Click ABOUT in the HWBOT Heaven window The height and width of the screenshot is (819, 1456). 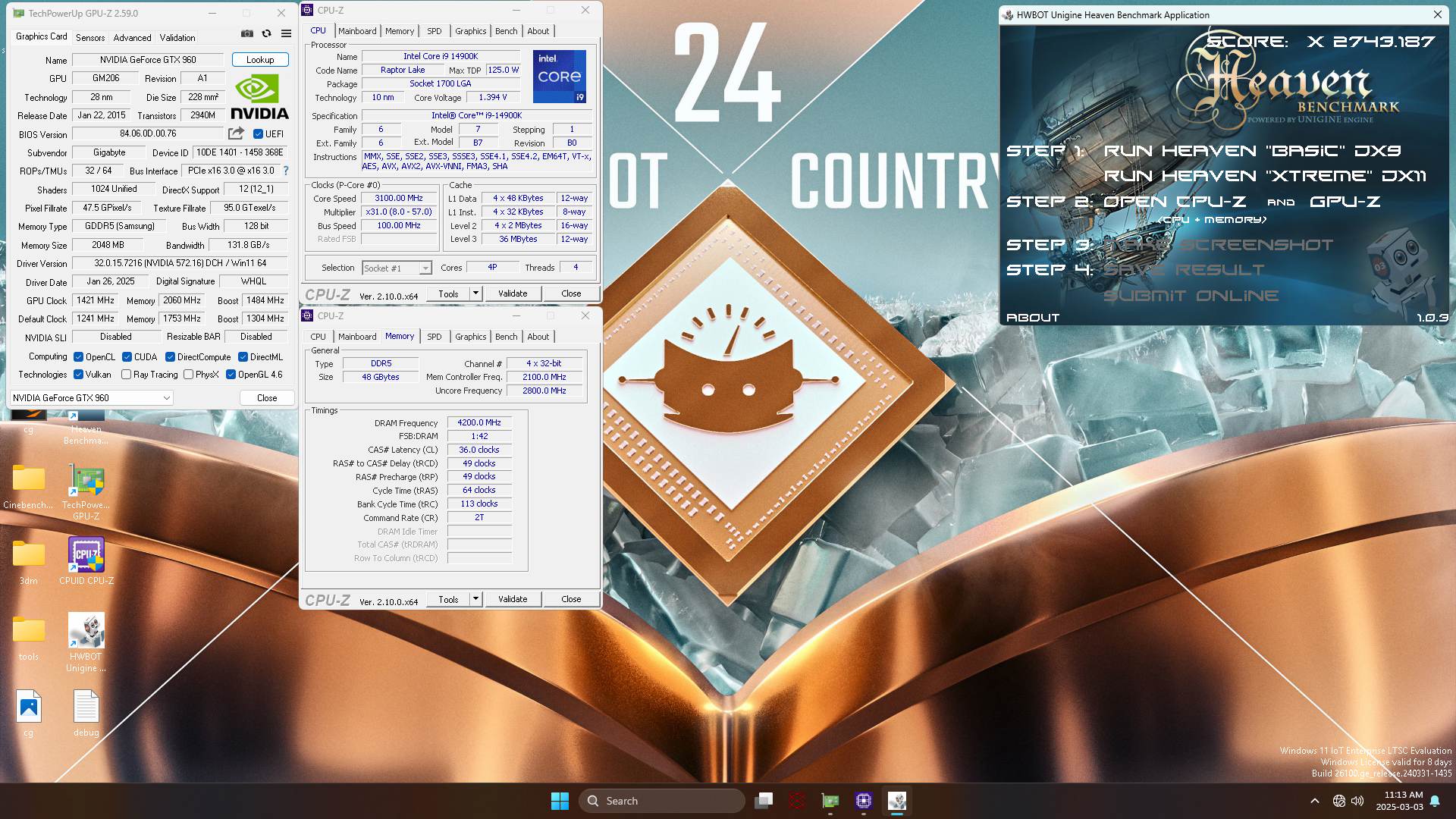point(1033,317)
